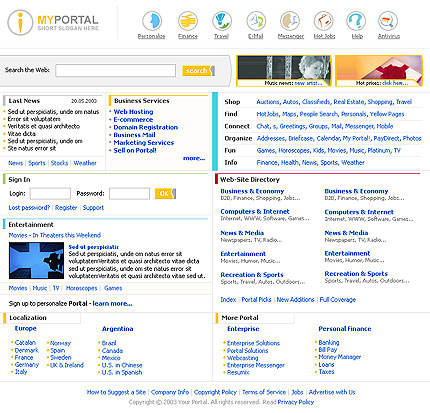
Task: Open the E-Mail icon
Action: tap(256, 21)
